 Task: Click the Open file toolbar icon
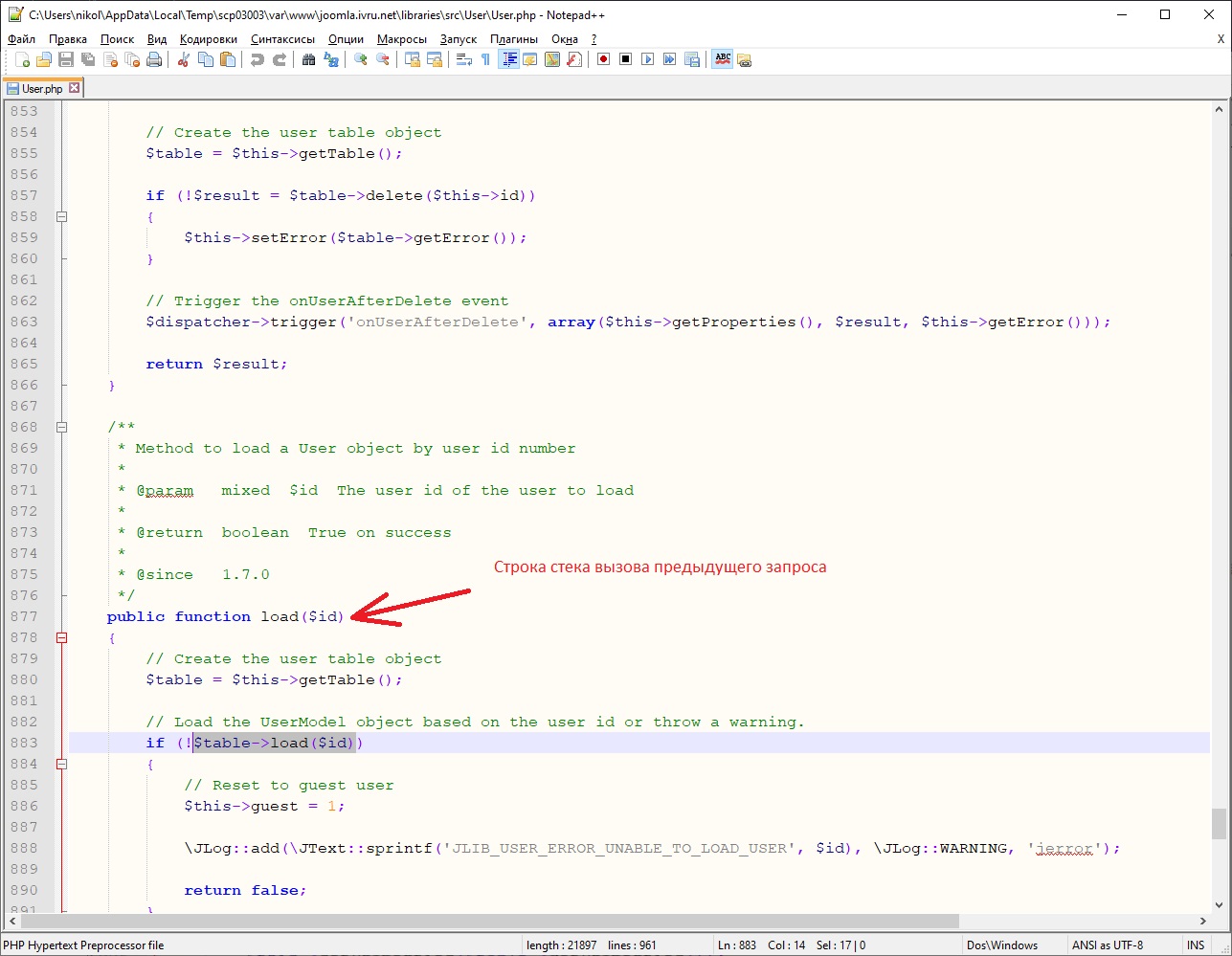[44, 59]
